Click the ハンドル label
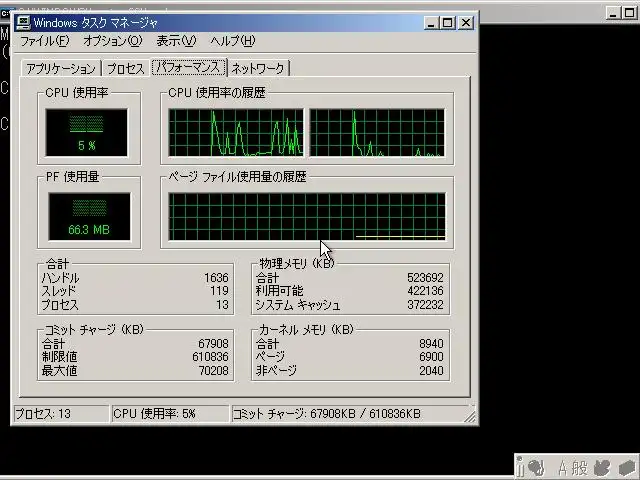The image size is (640, 480). [x=60, y=278]
